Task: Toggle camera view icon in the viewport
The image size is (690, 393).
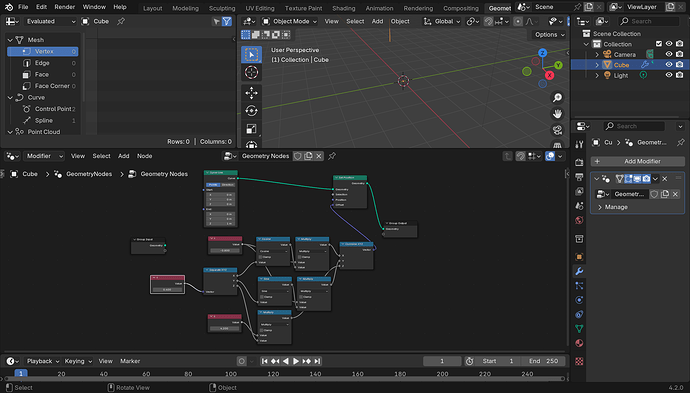Action: (557, 130)
